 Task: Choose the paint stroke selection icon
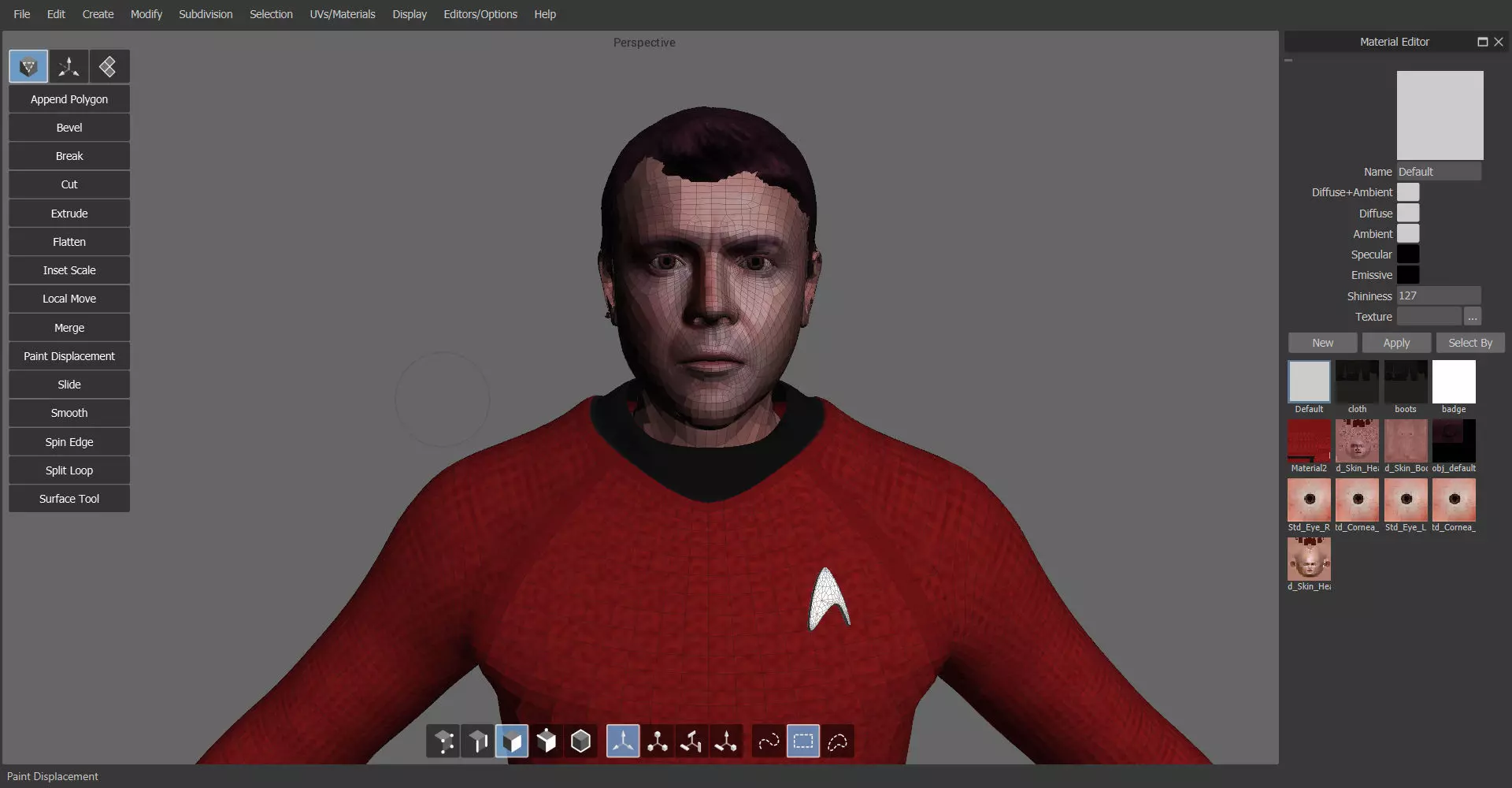coord(769,742)
